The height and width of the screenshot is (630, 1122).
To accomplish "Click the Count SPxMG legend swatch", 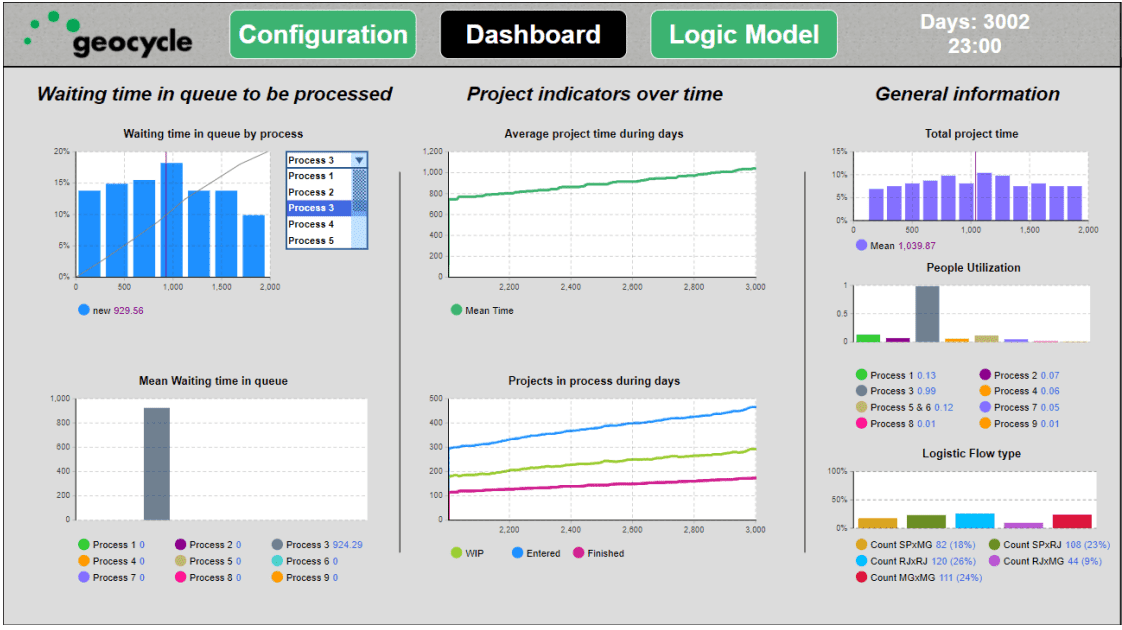I will (861, 545).
